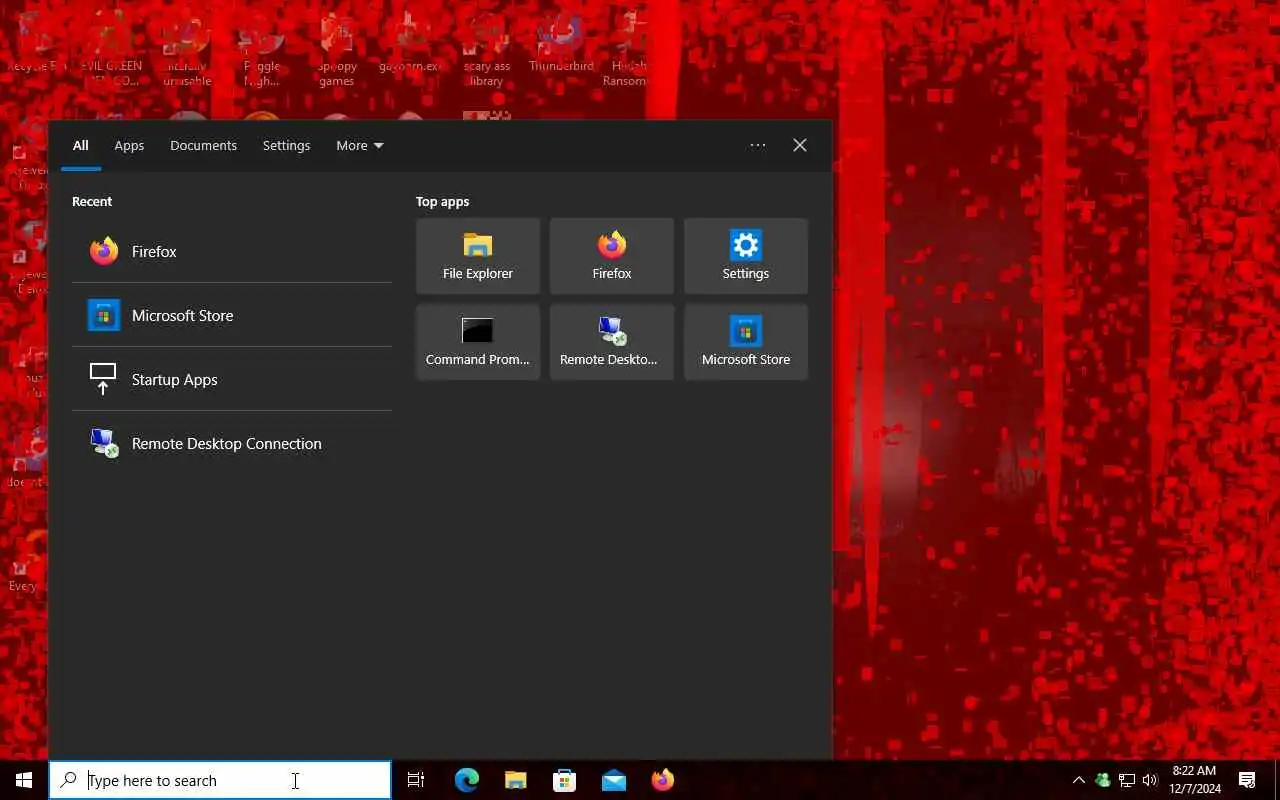Open Command Prompt tile in Top apps
The width and height of the screenshot is (1280, 800).
478,342
